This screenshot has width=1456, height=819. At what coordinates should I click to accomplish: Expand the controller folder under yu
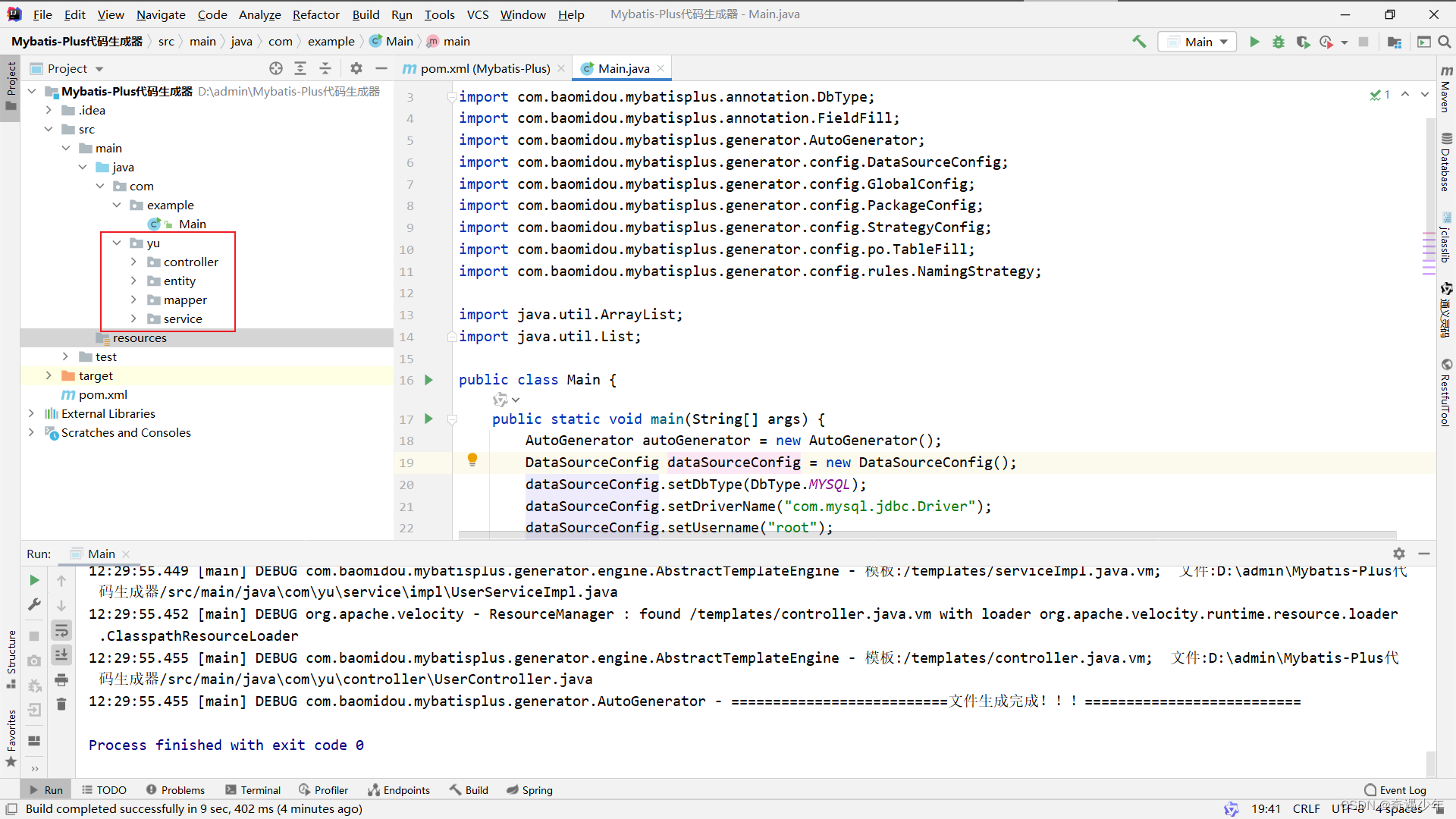click(133, 262)
